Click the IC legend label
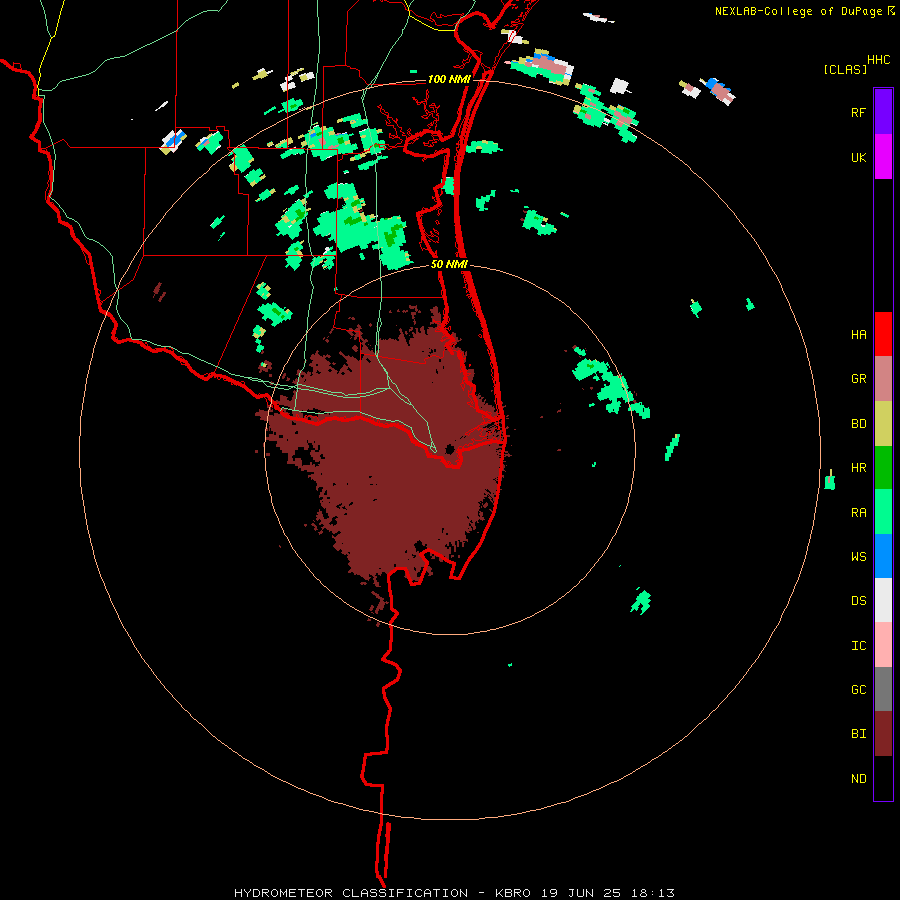 pyautogui.click(x=858, y=646)
